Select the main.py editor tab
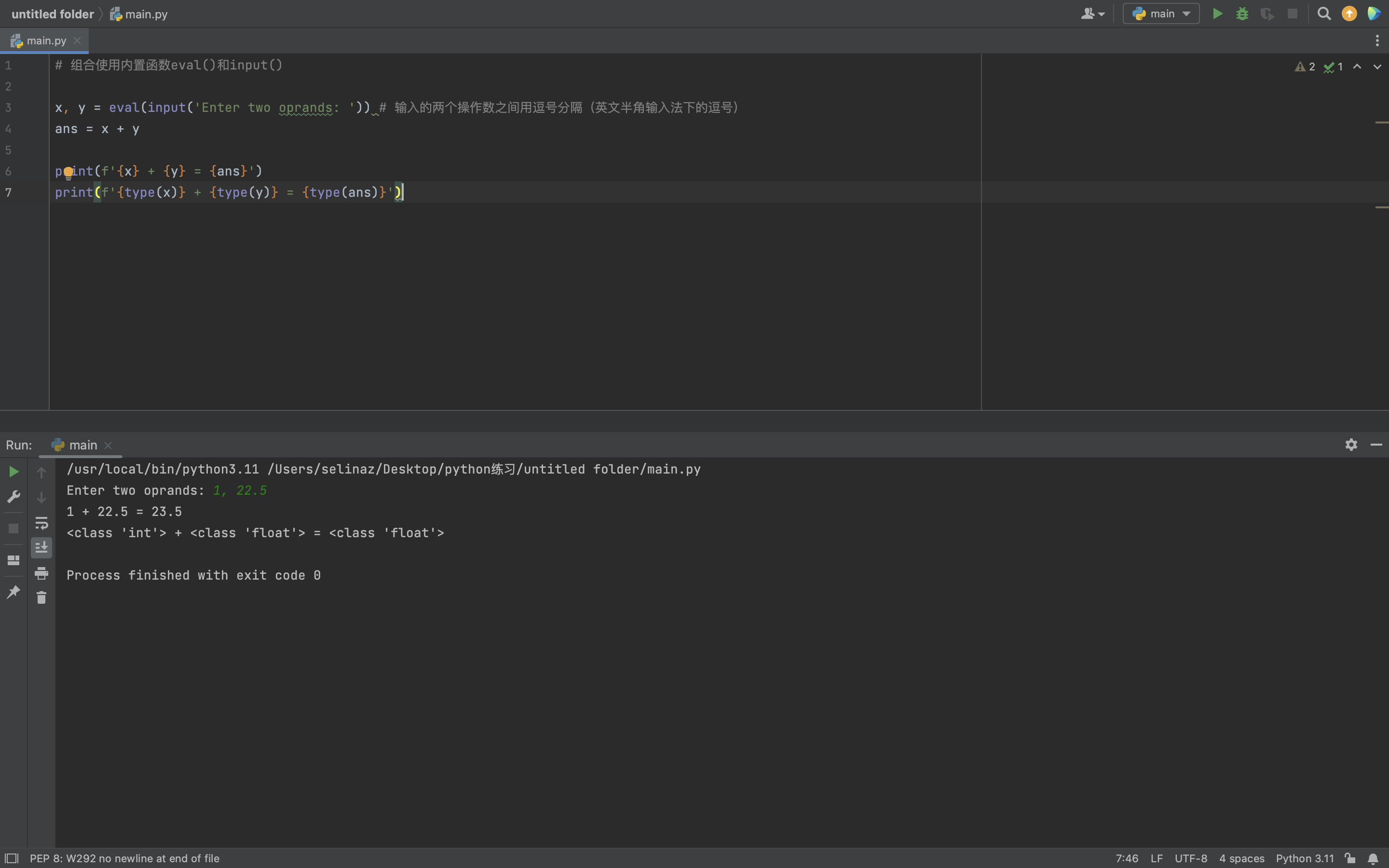 (x=46, y=41)
